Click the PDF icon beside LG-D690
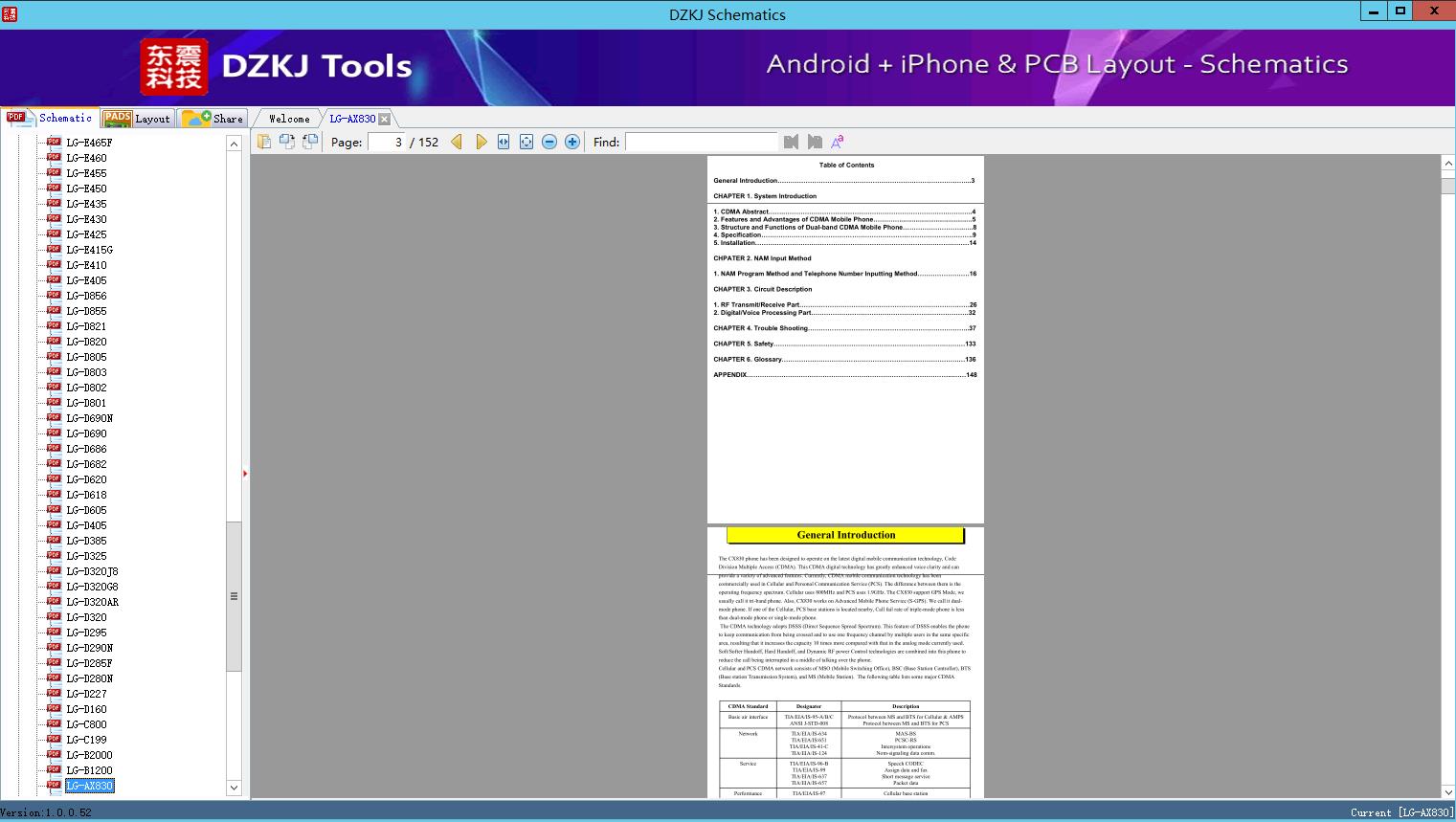 click(54, 433)
